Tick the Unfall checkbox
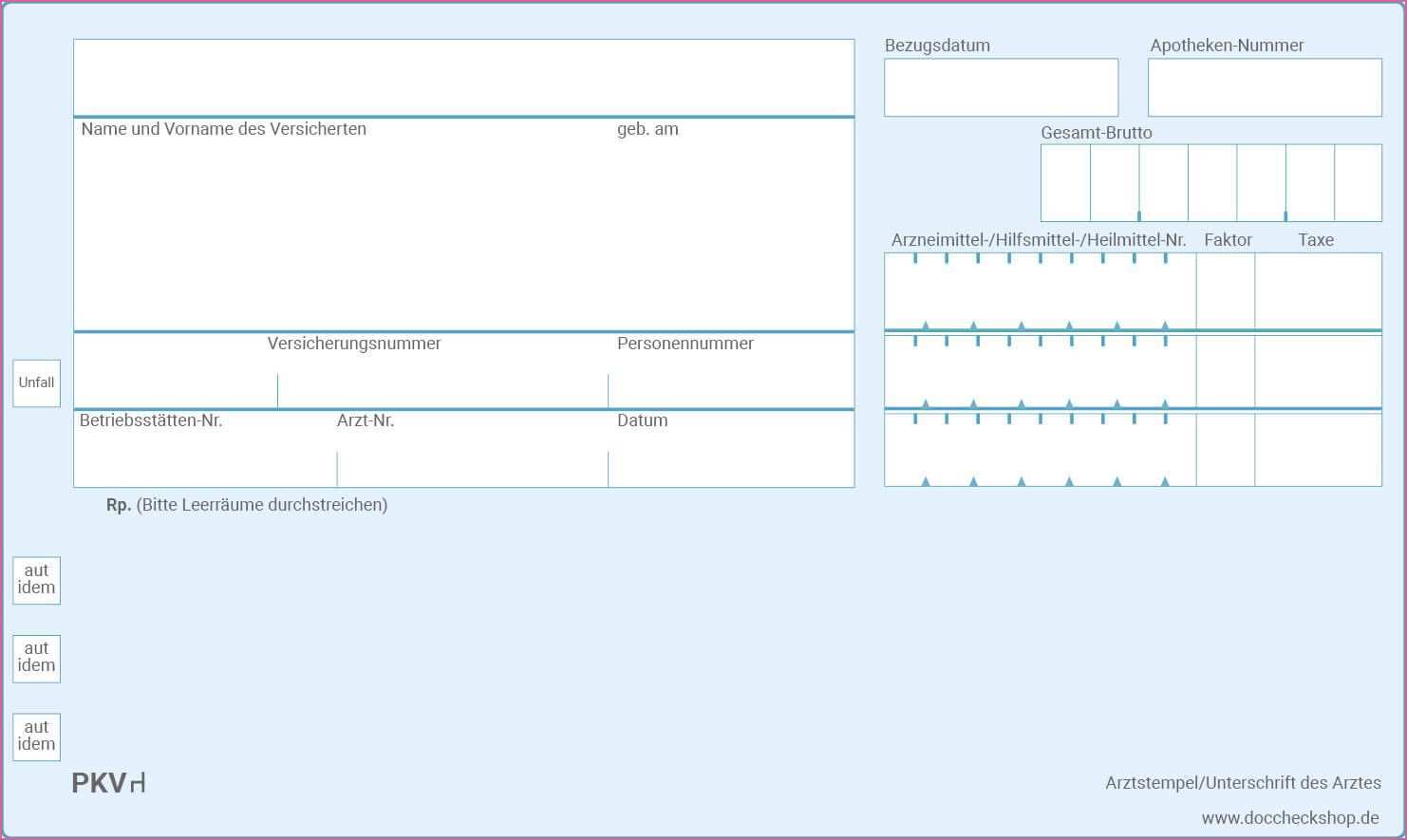Image resolution: width=1407 pixels, height=840 pixels. 36,383
